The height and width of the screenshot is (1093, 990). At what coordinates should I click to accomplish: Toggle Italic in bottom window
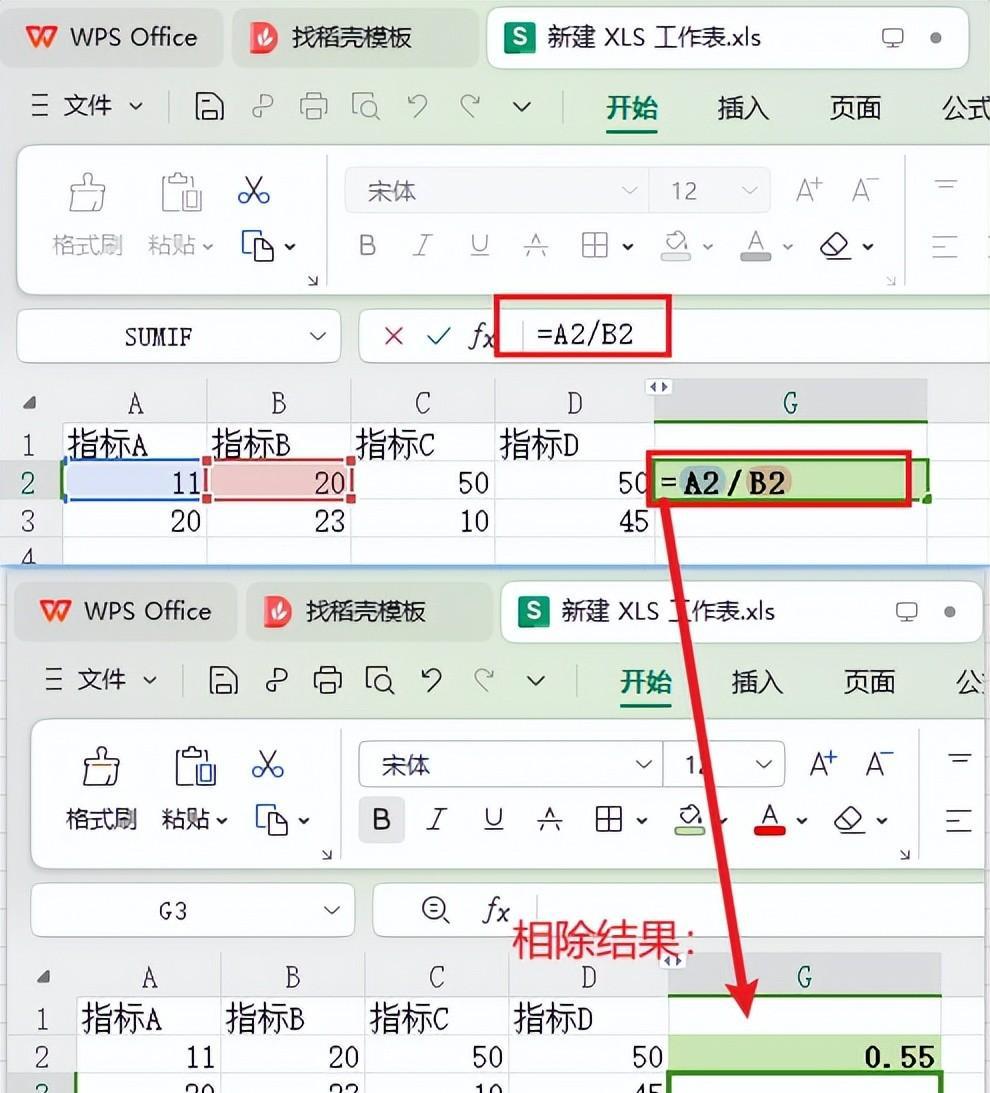pyautogui.click(x=436, y=820)
